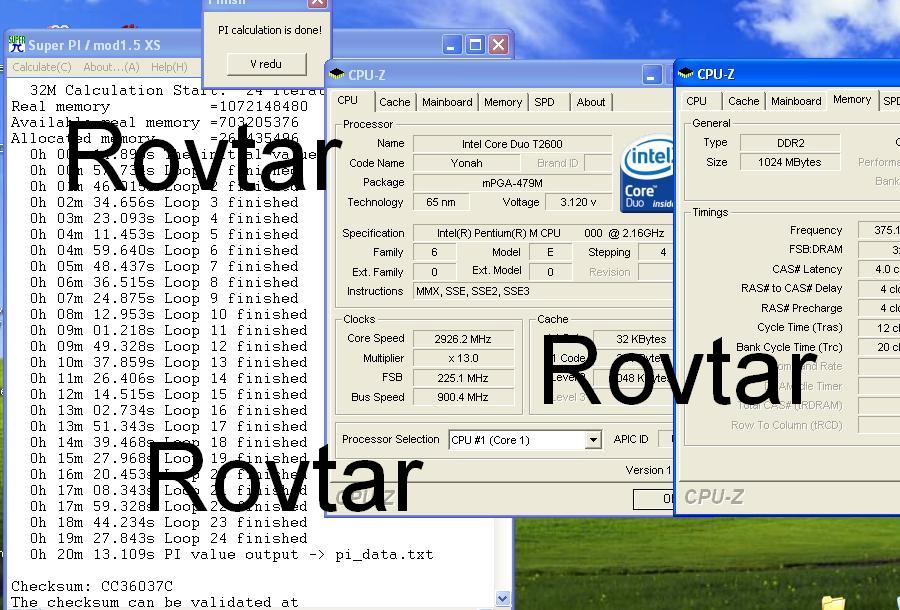
Task: Click the 'Real memory =1072148480' line
Action: point(160,106)
